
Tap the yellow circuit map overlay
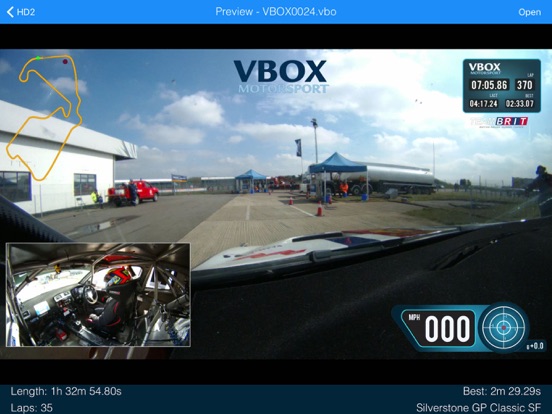pyautogui.click(x=45, y=117)
